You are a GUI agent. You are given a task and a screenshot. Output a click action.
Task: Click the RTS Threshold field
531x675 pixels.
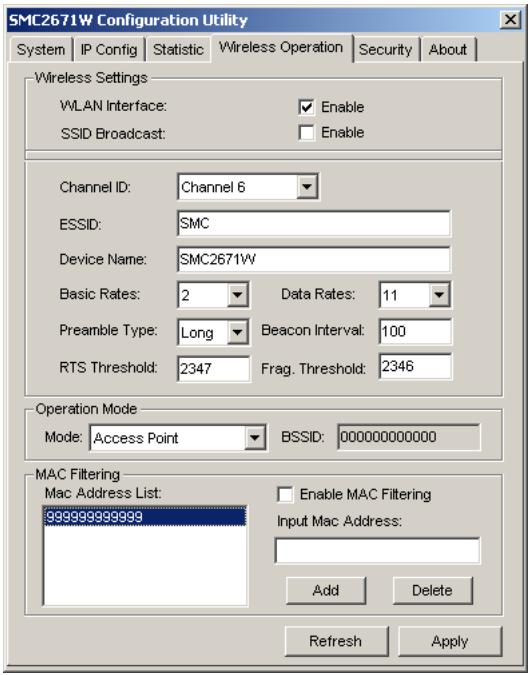(x=213, y=368)
